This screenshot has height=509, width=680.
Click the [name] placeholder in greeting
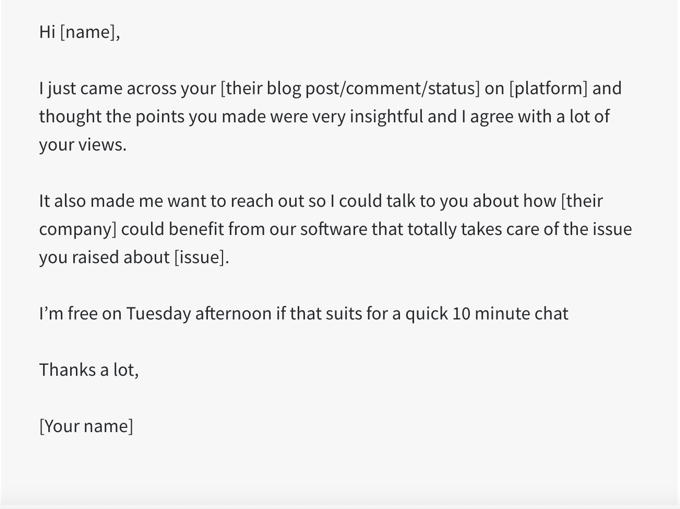(90, 32)
